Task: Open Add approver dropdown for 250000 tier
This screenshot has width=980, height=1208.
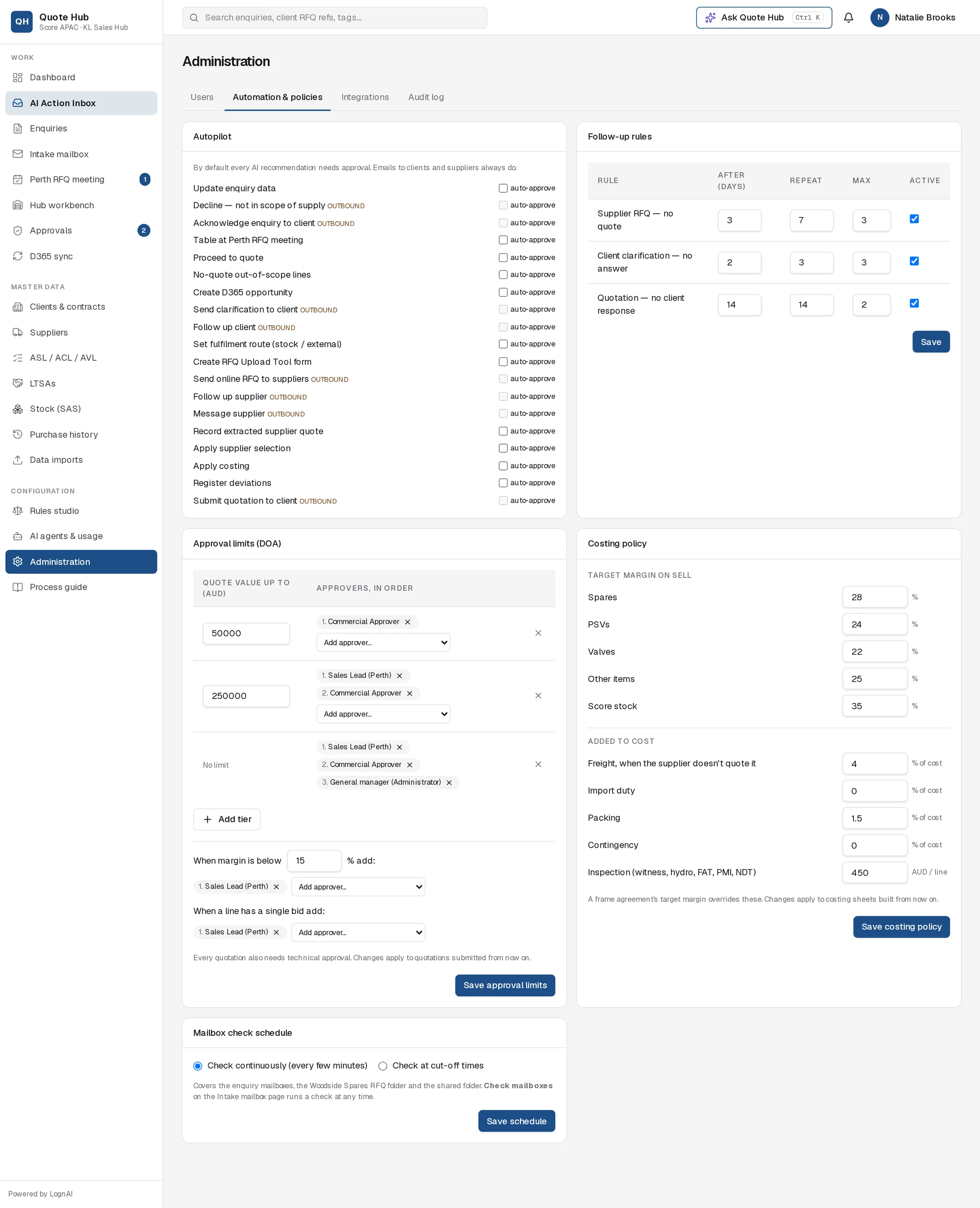Action: [x=383, y=714]
